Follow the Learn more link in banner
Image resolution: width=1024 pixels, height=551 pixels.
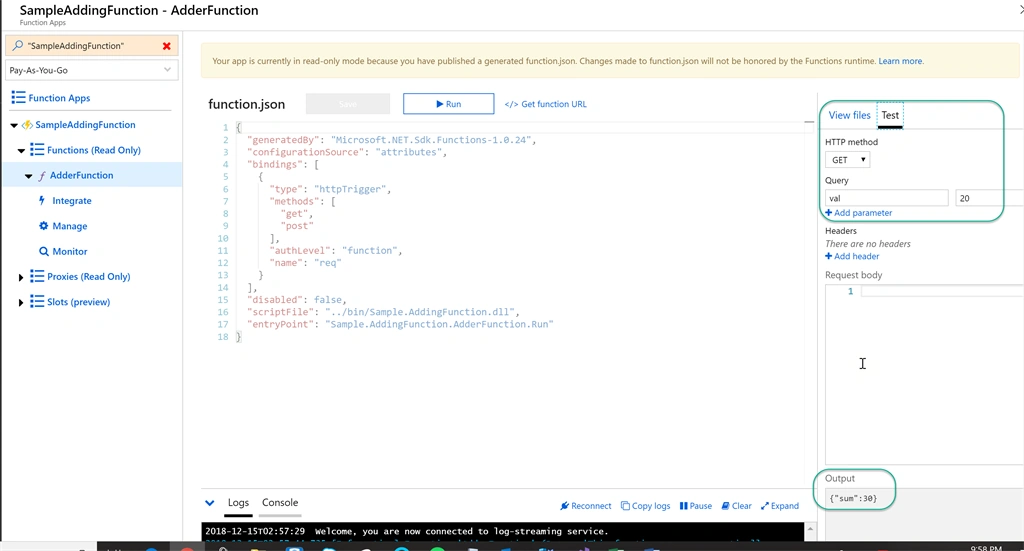point(901,61)
